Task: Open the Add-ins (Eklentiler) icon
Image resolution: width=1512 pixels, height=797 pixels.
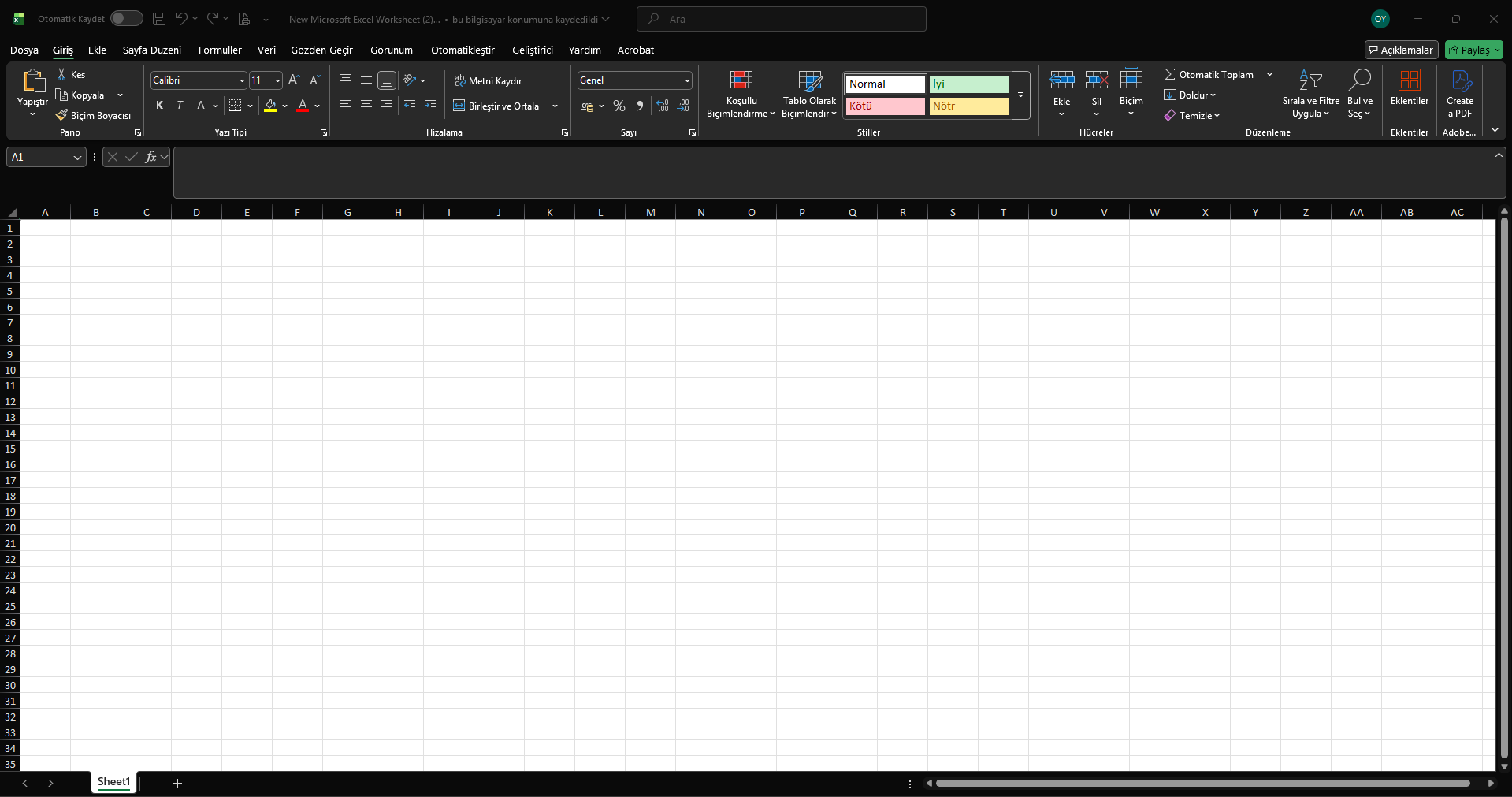Action: coord(1410,80)
